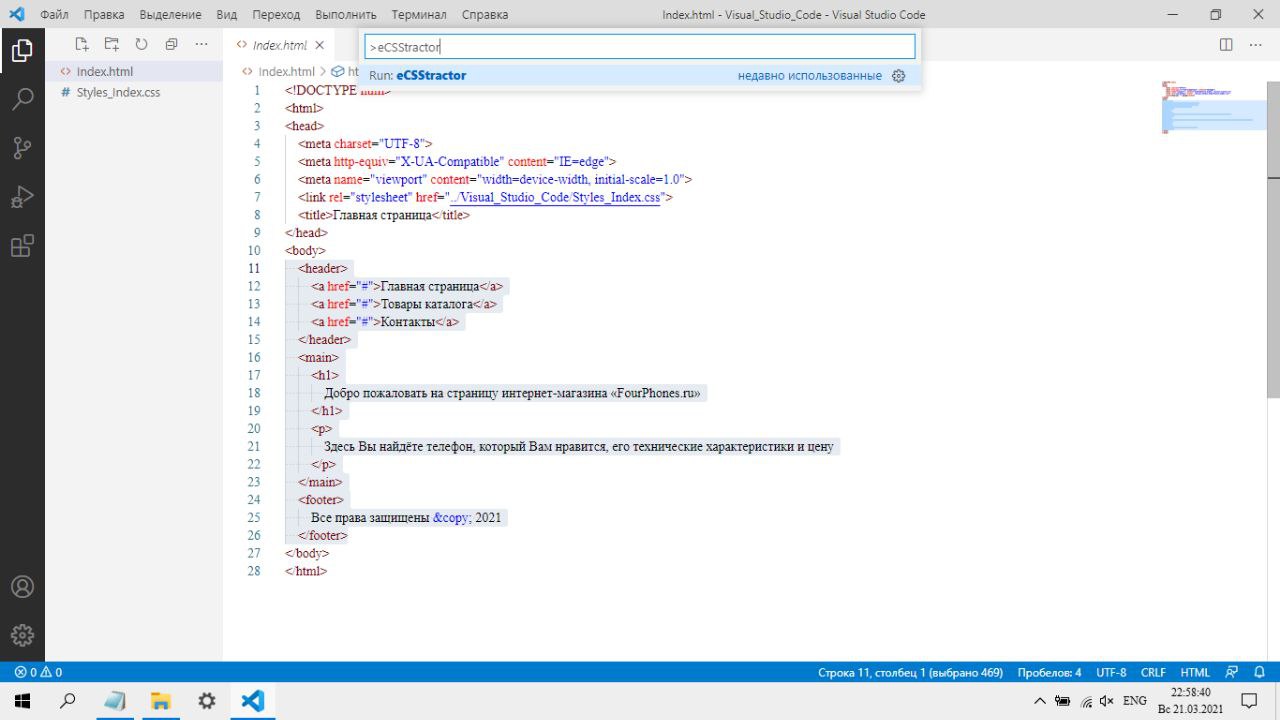Open the Source Control view
1280x720 pixels.
pos(22,148)
